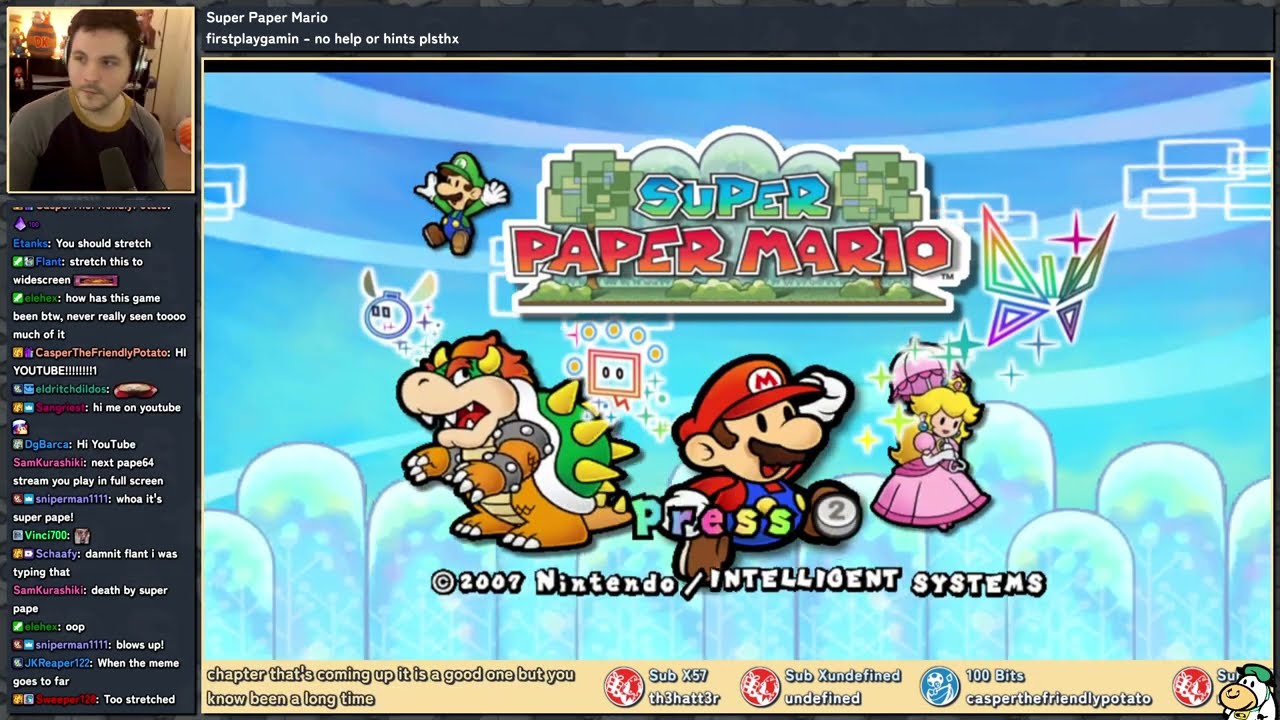Click username 'CasperTheFriendlyPotato' in chat

[x=103, y=352]
